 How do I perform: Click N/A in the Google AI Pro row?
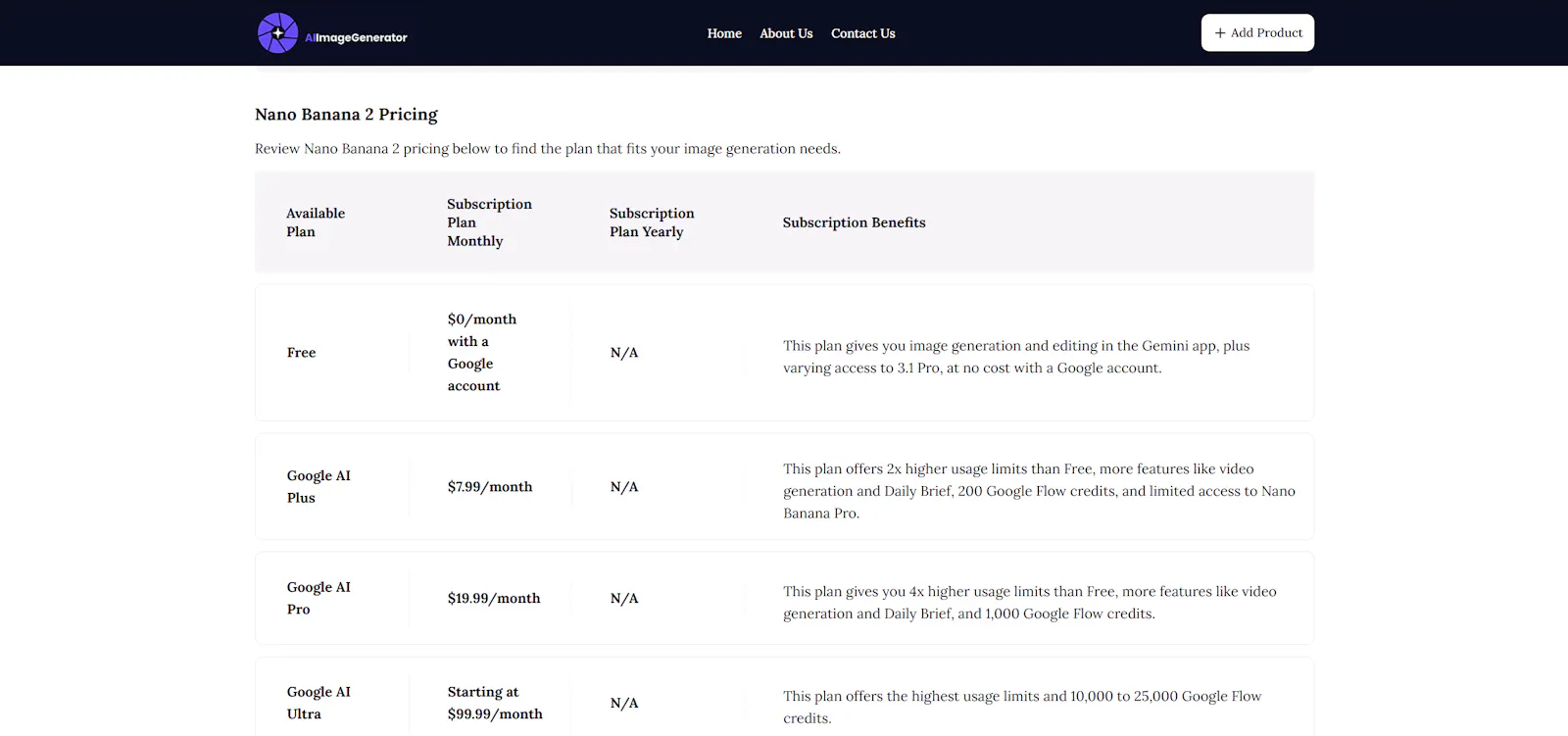click(x=624, y=598)
